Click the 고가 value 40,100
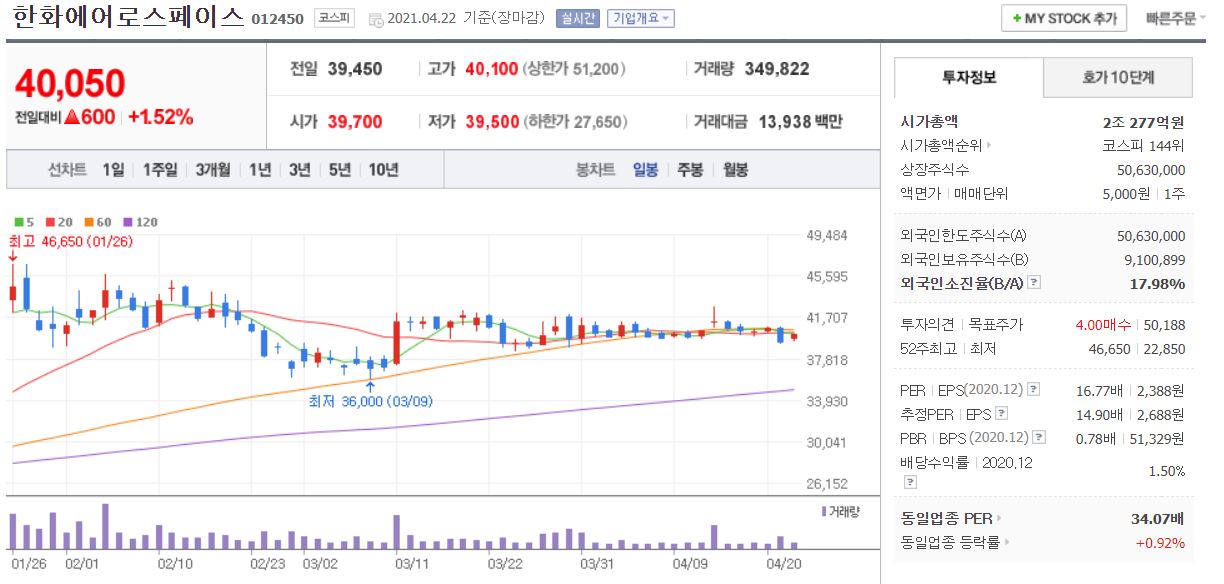 coord(492,69)
